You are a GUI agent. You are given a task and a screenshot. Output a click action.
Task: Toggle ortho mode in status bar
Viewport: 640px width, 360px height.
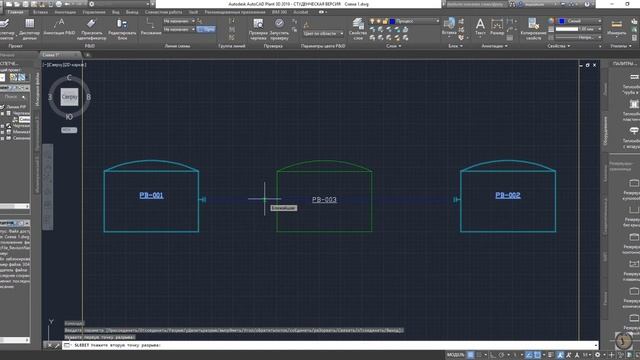coord(493,355)
